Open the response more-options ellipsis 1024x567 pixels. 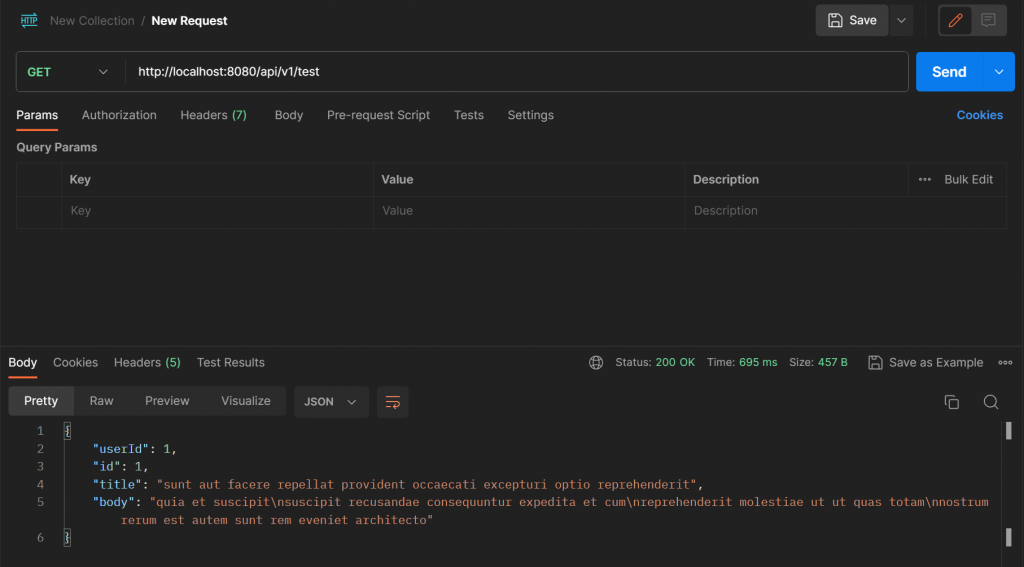point(1005,362)
